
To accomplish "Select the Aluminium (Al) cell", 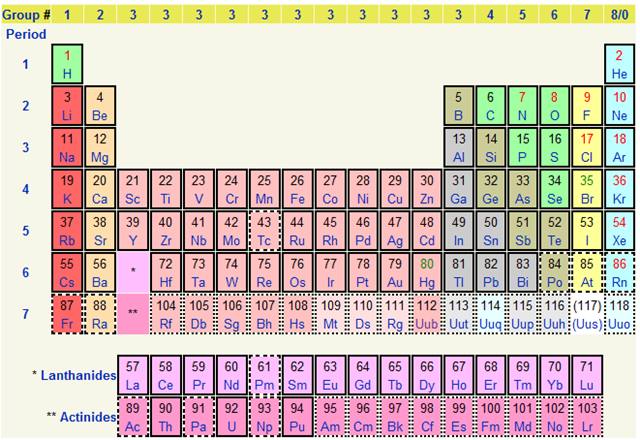I will 458,147.
